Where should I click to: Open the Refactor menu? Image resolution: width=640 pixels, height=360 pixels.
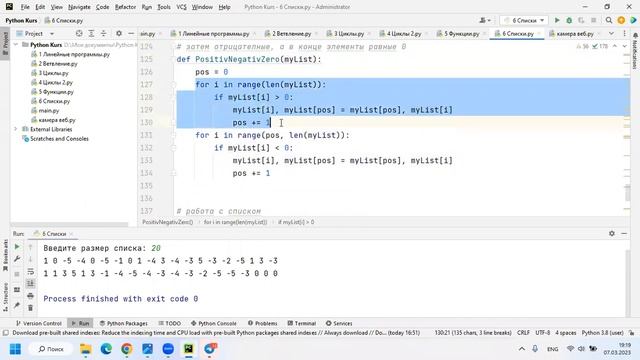coord(125,7)
